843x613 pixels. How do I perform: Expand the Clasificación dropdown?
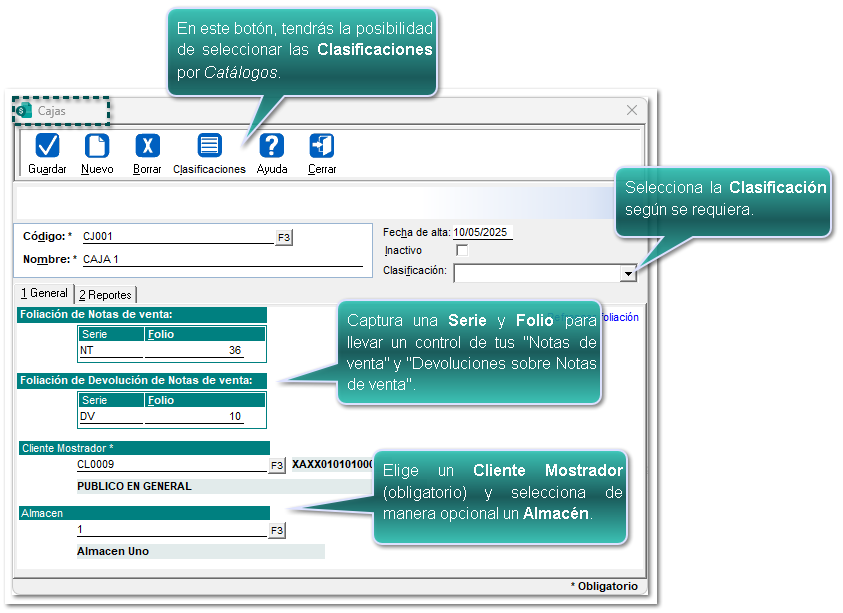click(x=628, y=273)
